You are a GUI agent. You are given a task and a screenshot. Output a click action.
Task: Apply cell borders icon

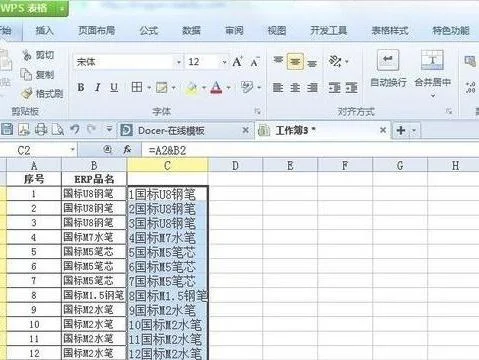pos(137,87)
